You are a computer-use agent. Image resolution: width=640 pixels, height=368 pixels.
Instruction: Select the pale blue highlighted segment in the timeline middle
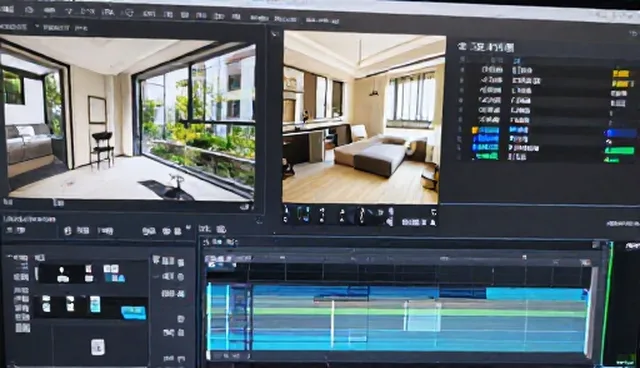[x=423, y=316]
